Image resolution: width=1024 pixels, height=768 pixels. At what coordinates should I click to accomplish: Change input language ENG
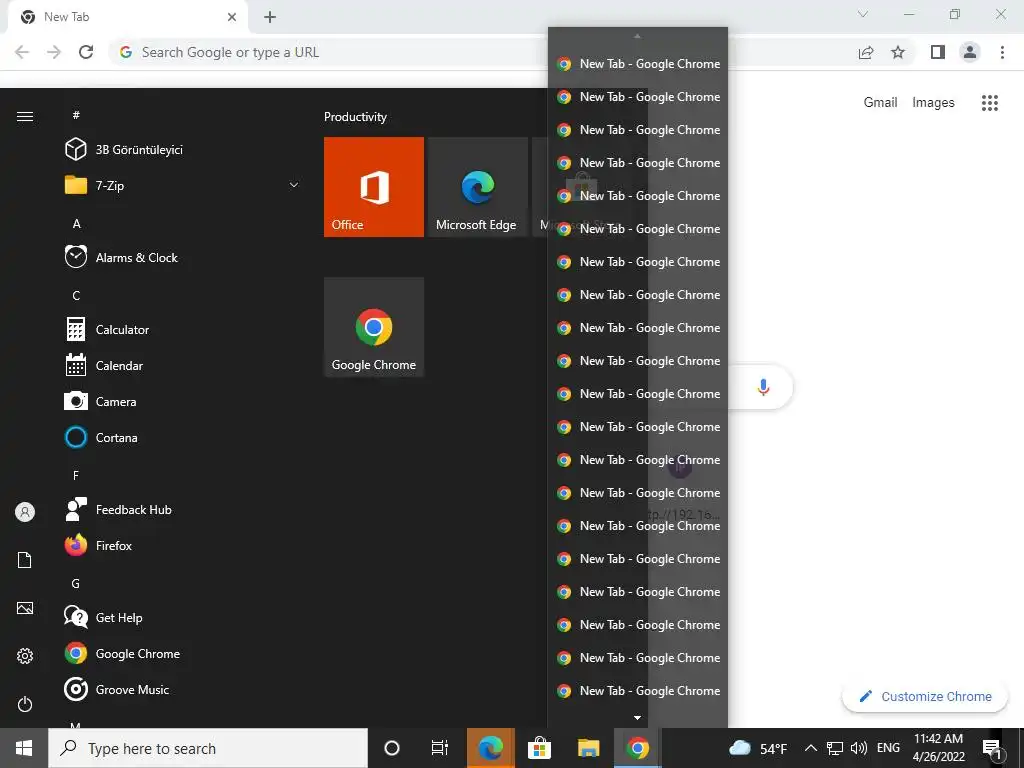pyautogui.click(x=888, y=748)
